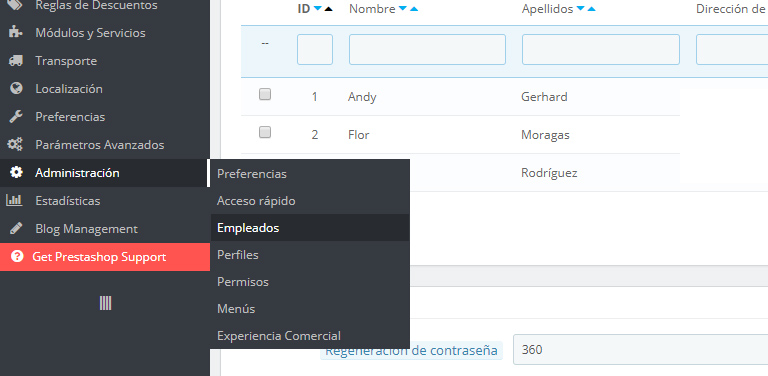Click the truck icon beside Transporte
The height and width of the screenshot is (376, 768).
(x=16, y=61)
